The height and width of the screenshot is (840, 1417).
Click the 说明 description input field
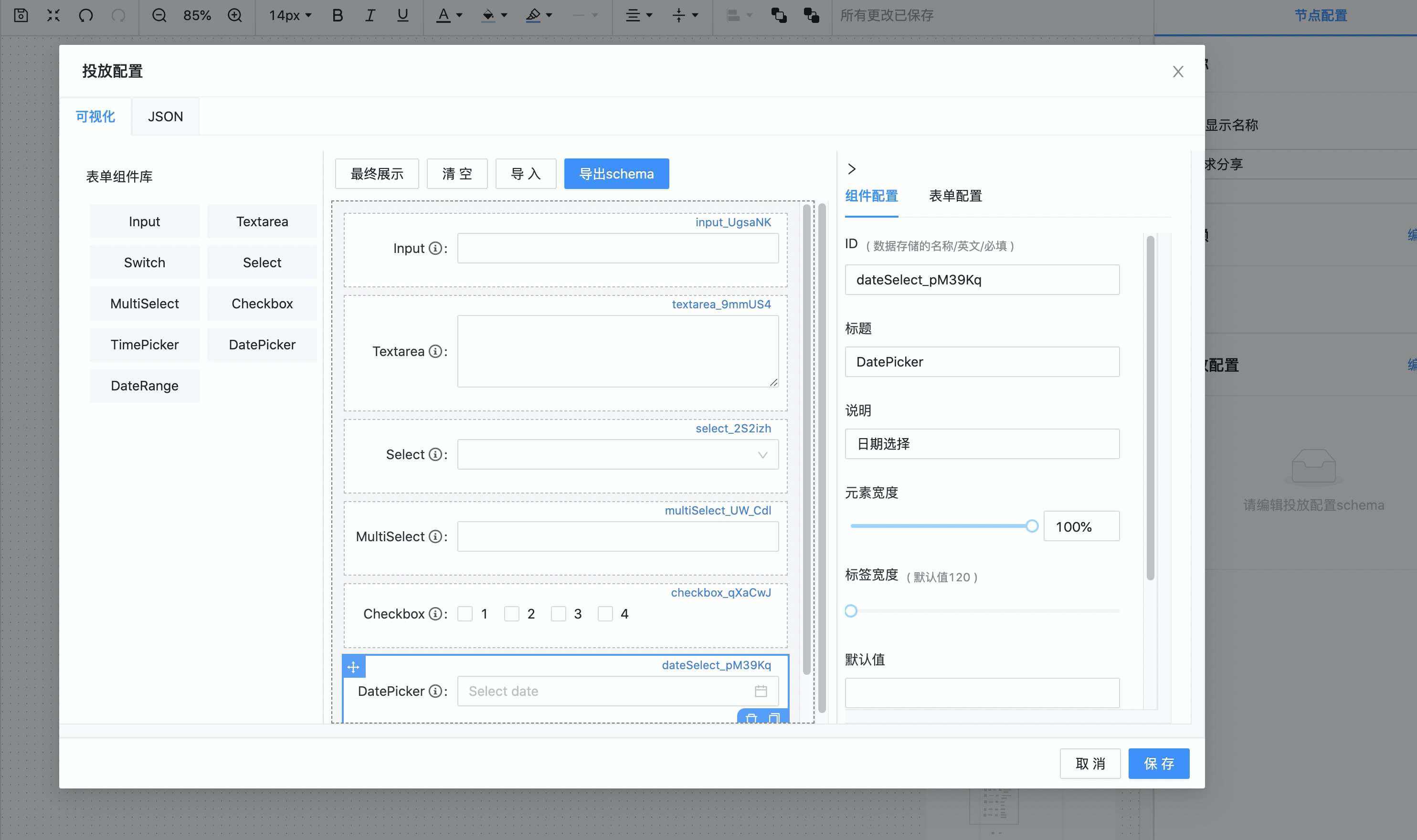coord(983,443)
